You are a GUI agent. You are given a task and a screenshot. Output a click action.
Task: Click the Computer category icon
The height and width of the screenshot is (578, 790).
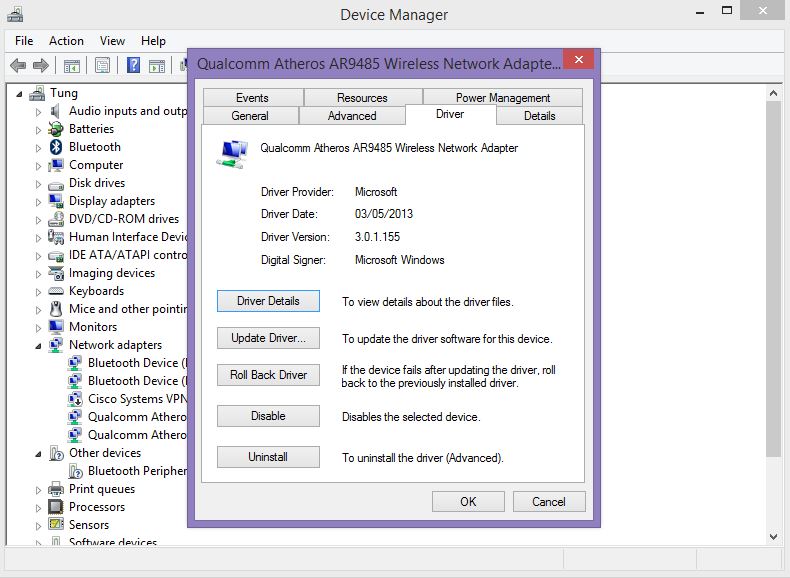(x=55, y=165)
